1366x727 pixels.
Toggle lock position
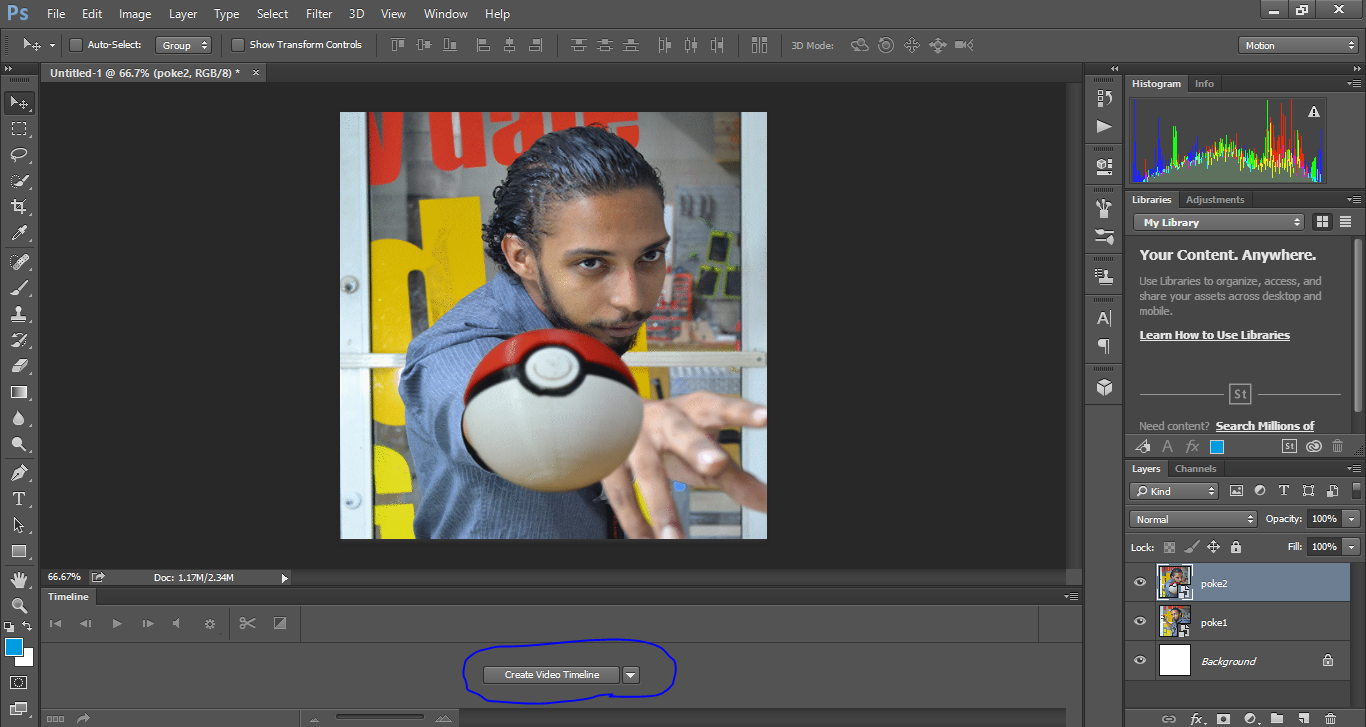point(1213,547)
